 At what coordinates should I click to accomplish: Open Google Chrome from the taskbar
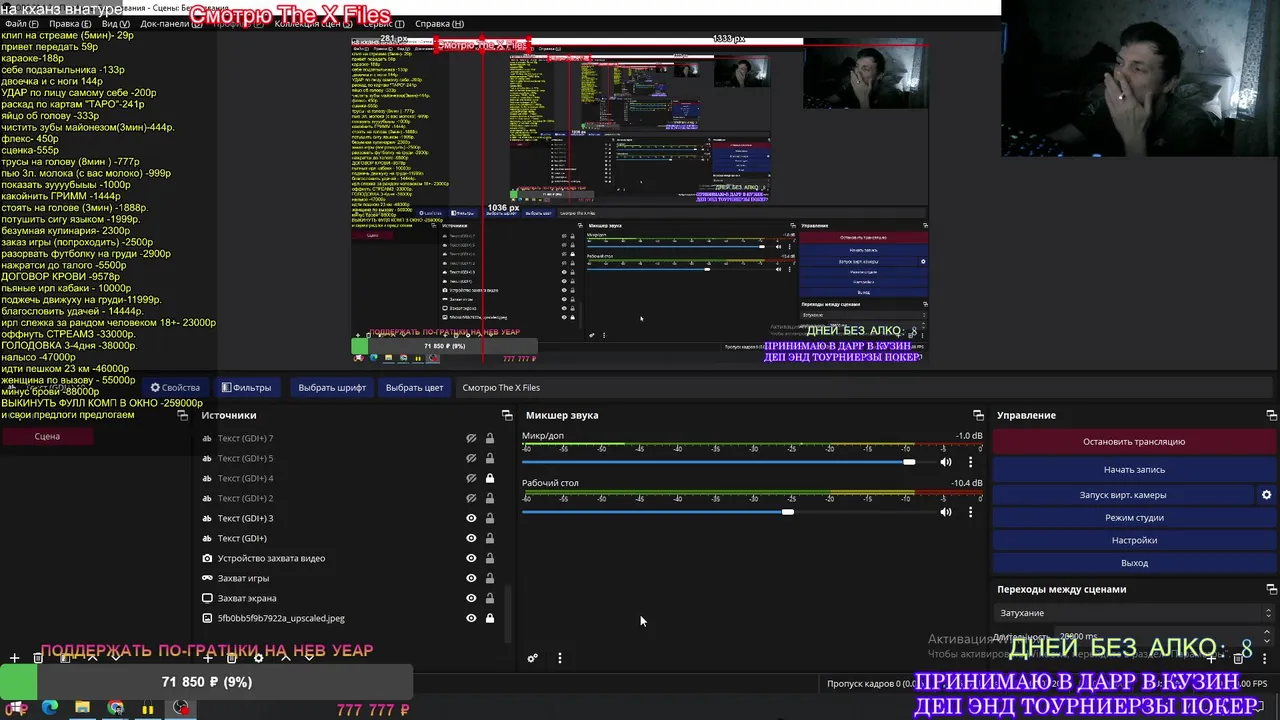[116, 708]
